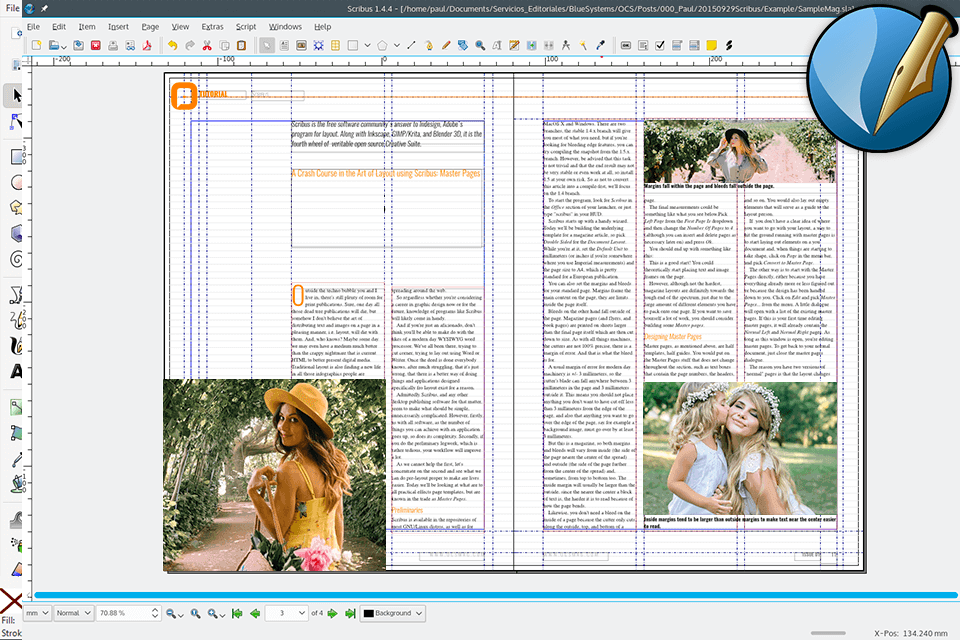This screenshot has width=960, height=640.
Task: Toggle the Select Item arrow tool
Action: coord(268,45)
